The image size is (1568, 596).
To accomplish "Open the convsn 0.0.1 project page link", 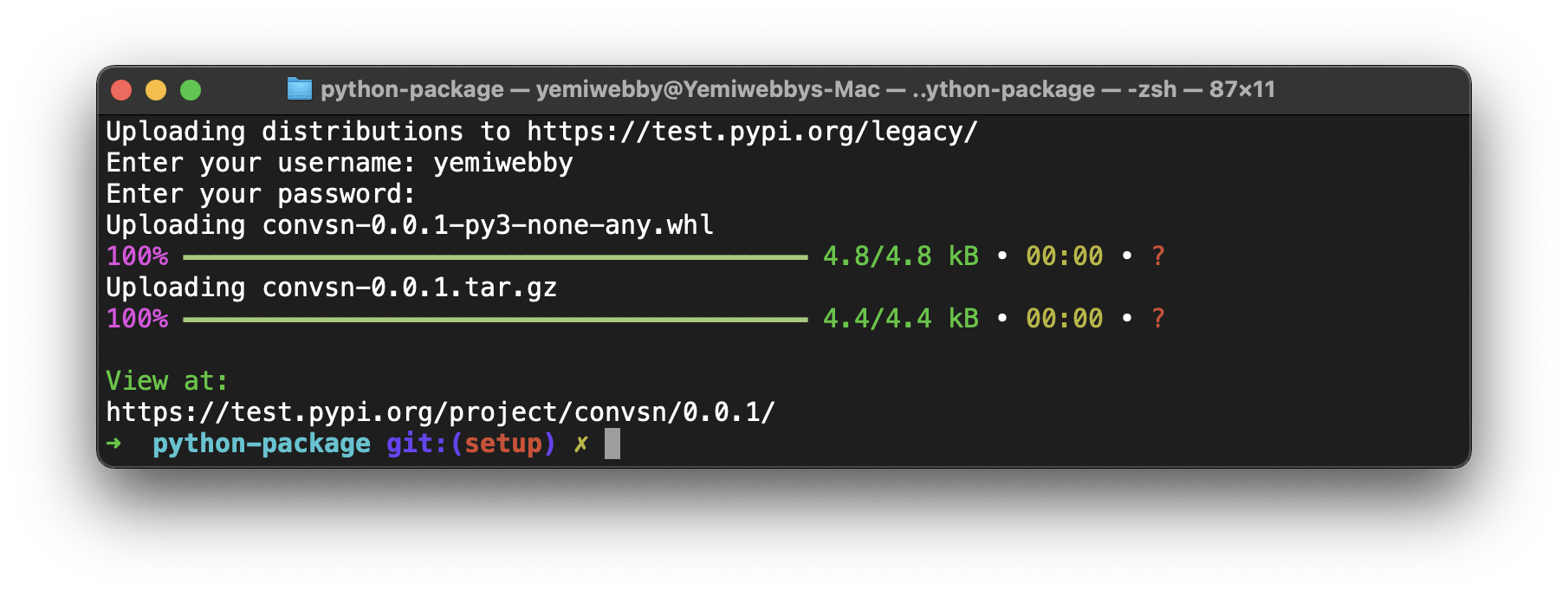I will [x=440, y=411].
